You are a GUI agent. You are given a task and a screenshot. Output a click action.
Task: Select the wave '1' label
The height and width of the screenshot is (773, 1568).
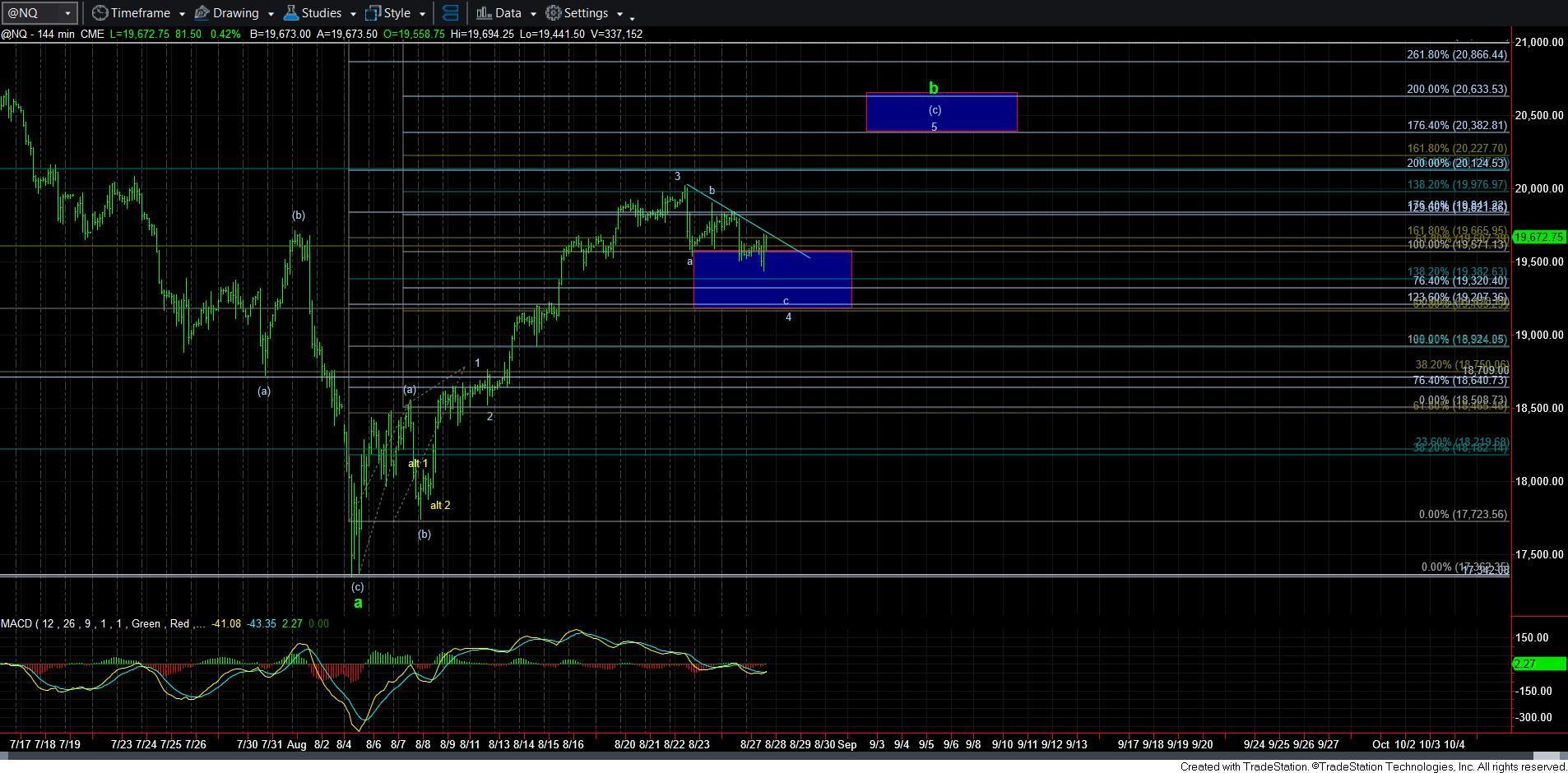477,363
